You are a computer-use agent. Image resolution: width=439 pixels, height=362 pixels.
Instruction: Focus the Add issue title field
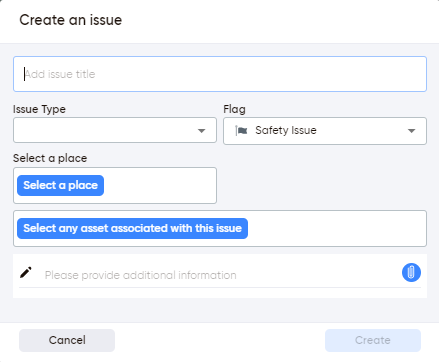(220, 74)
